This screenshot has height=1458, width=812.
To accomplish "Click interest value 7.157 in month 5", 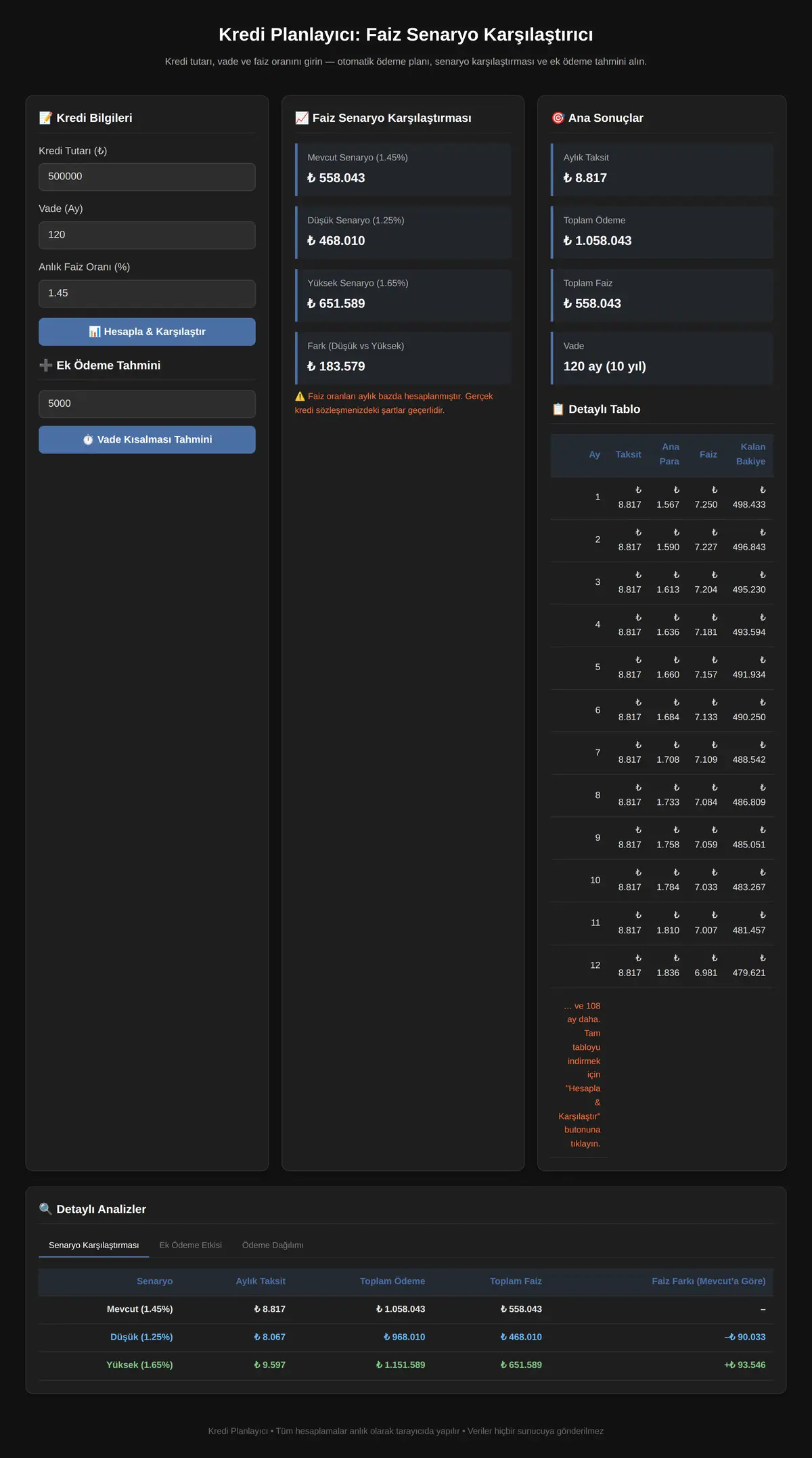I will [x=706, y=667].
